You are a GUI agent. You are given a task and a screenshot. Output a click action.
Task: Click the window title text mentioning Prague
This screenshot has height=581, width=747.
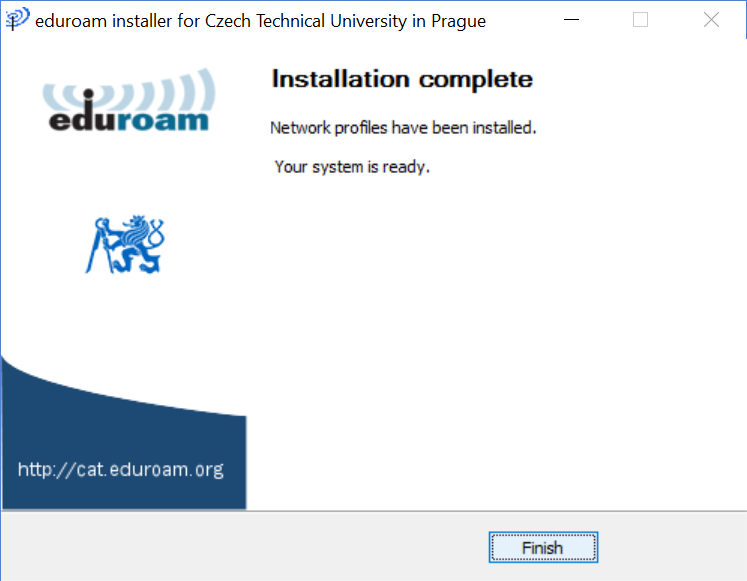click(261, 21)
